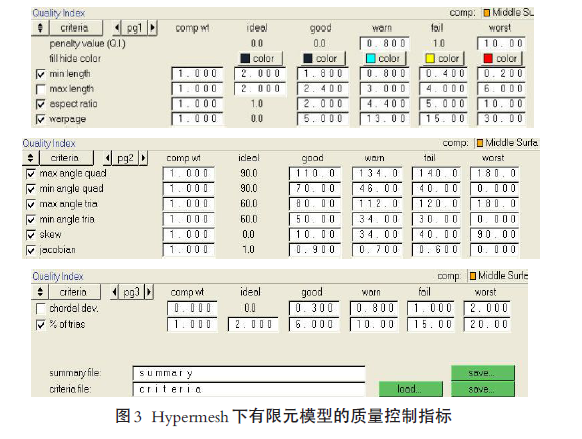Toggle the skew checkbox
582x439 pixels.
(31, 235)
